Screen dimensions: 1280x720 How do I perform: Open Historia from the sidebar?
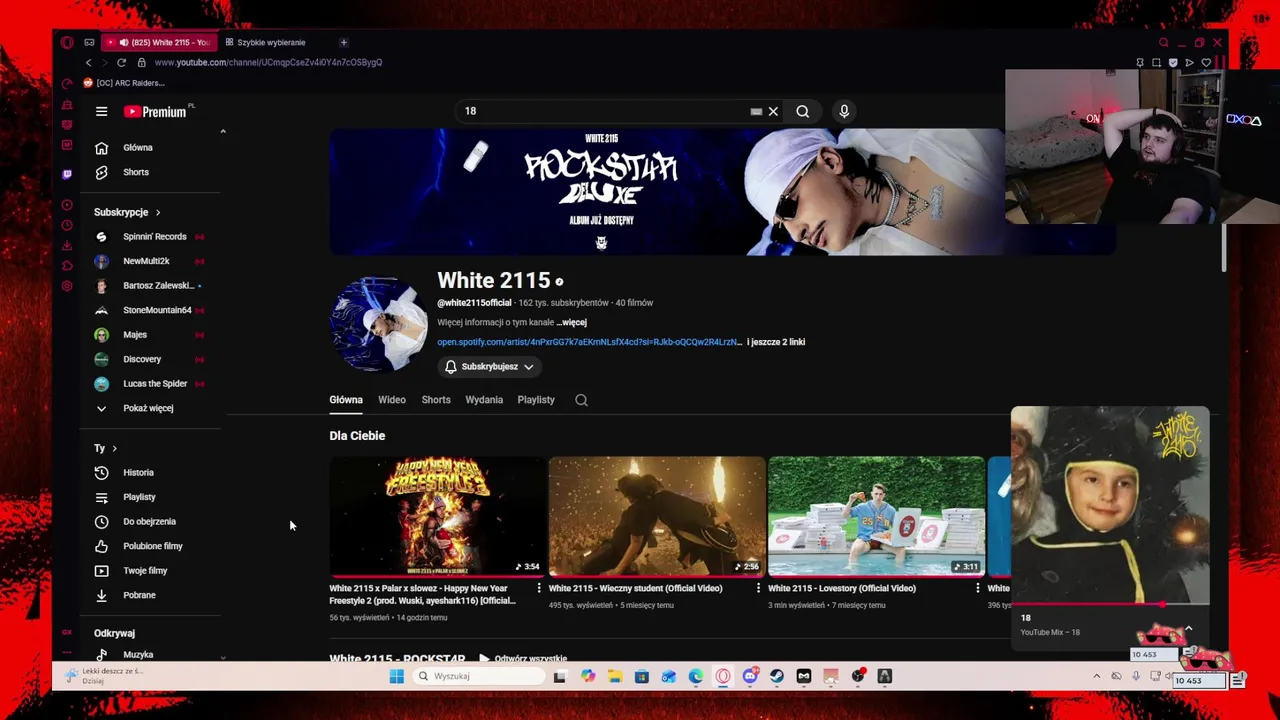(138, 473)
